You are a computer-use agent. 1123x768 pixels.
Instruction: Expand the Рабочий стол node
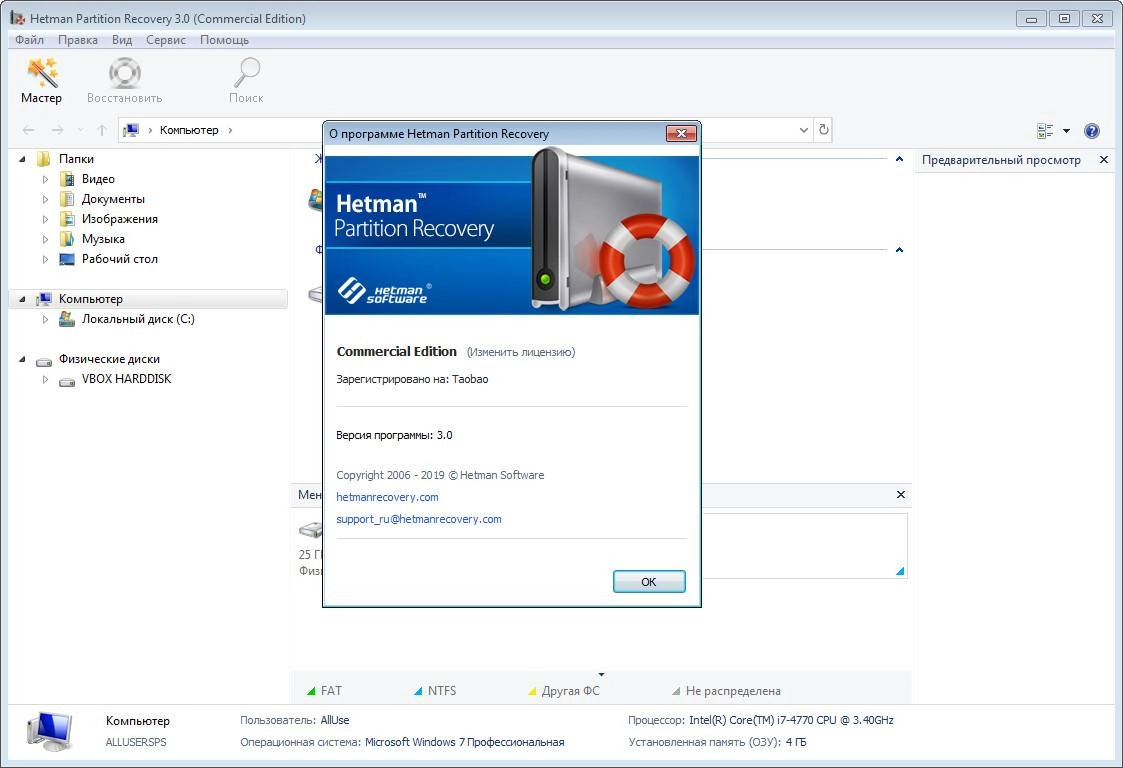click(45, 259)
